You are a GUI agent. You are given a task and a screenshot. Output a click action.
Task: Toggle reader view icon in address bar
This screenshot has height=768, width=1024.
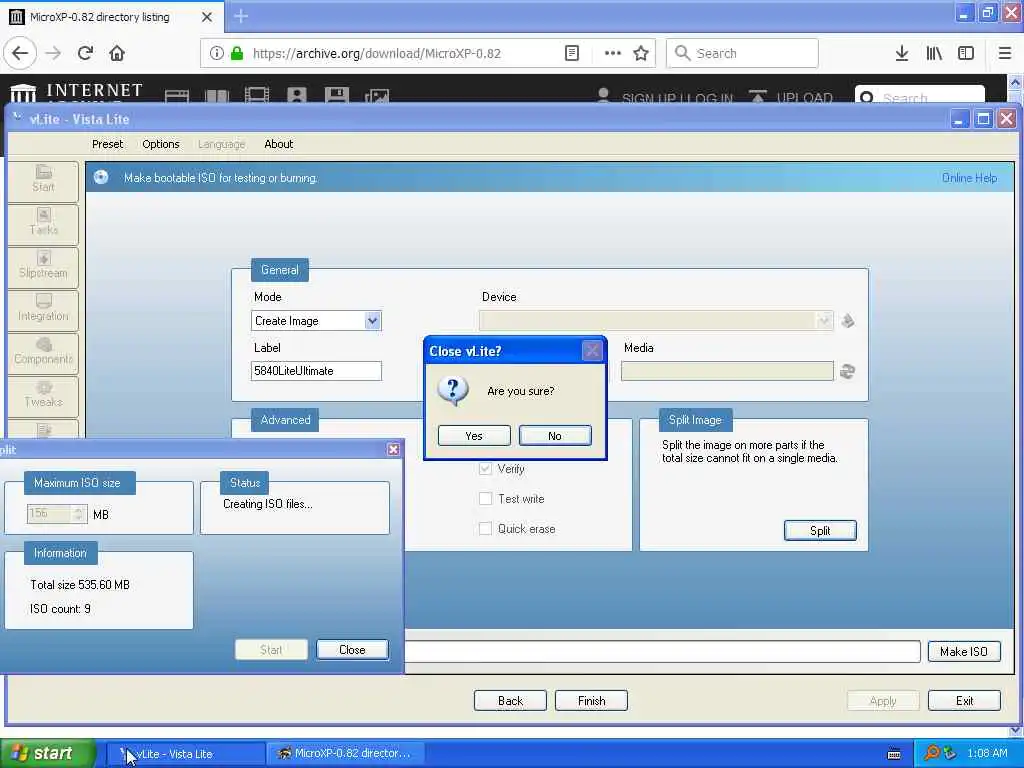[572, 53]
